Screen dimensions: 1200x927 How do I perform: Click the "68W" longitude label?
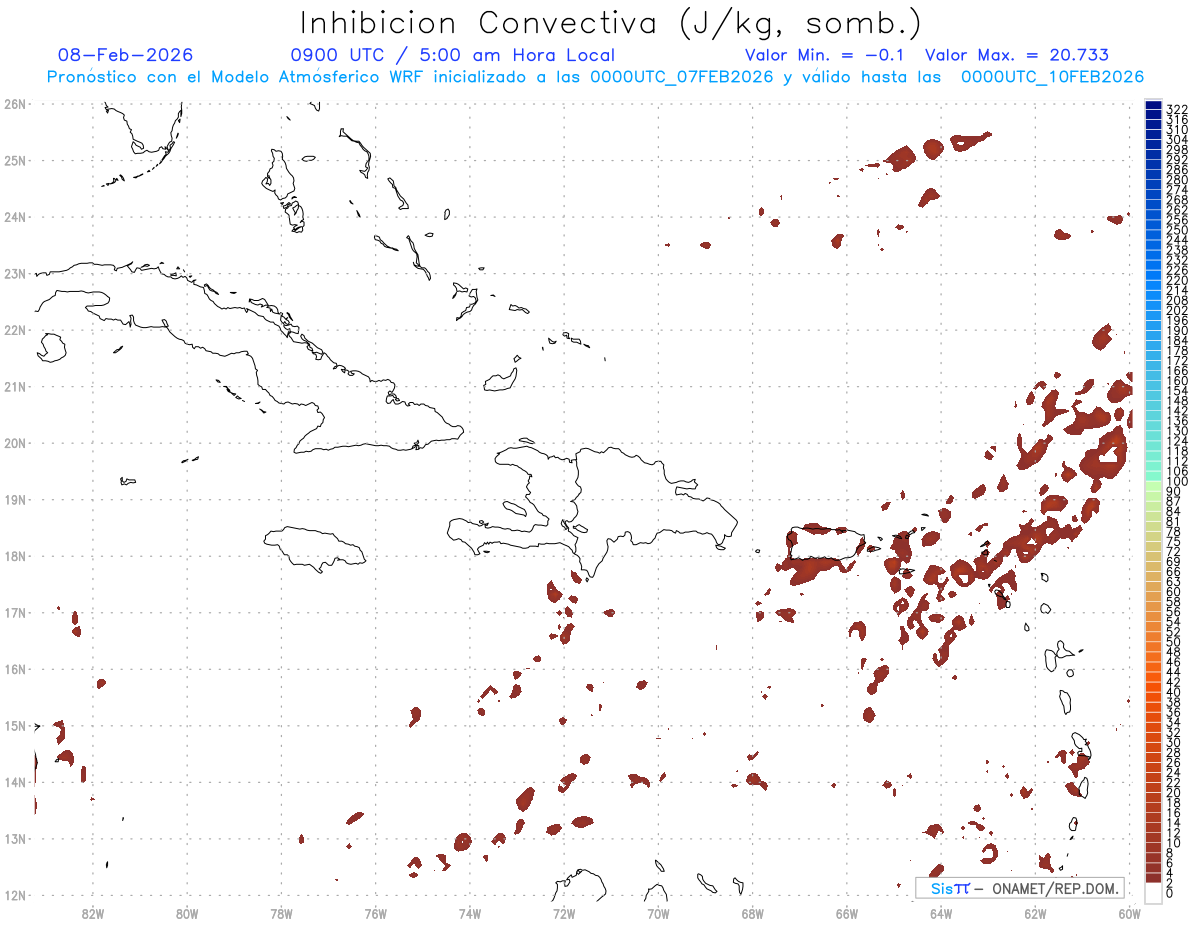tap(752, 913)
